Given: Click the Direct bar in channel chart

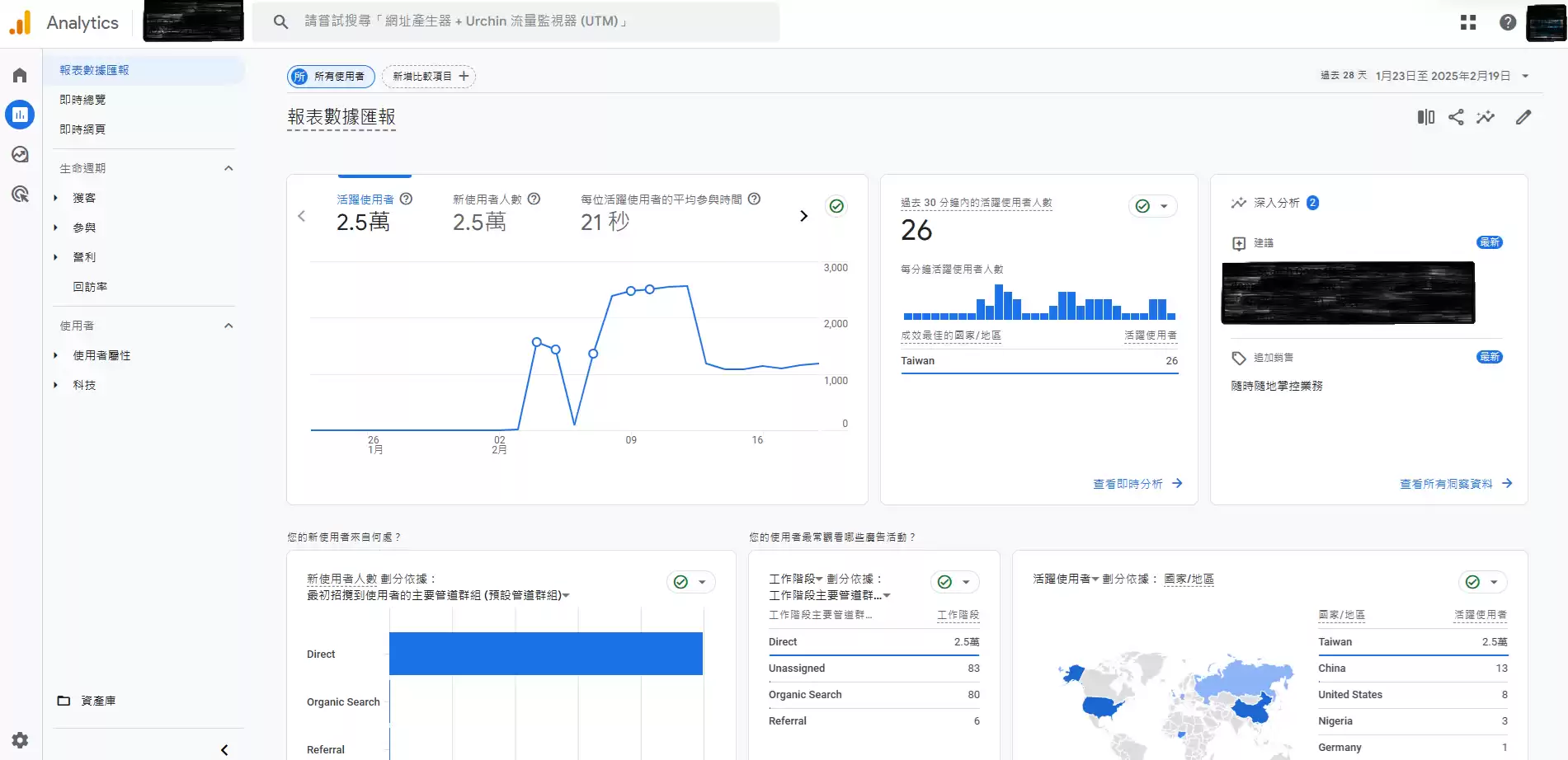Looking at the screenshot, I should [546, 654].
